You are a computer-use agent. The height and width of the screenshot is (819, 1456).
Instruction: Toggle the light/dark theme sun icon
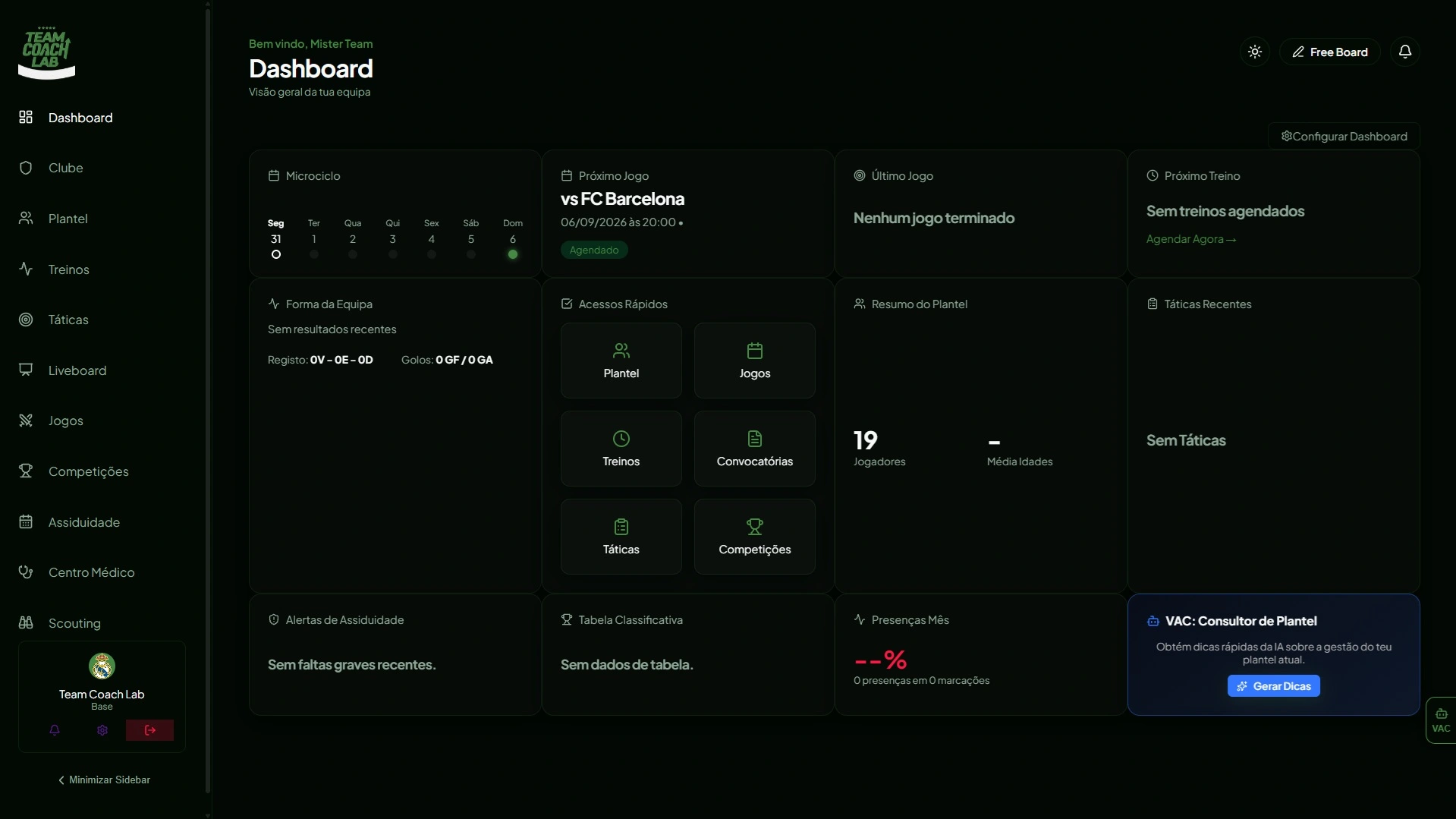coord(1255,52)
